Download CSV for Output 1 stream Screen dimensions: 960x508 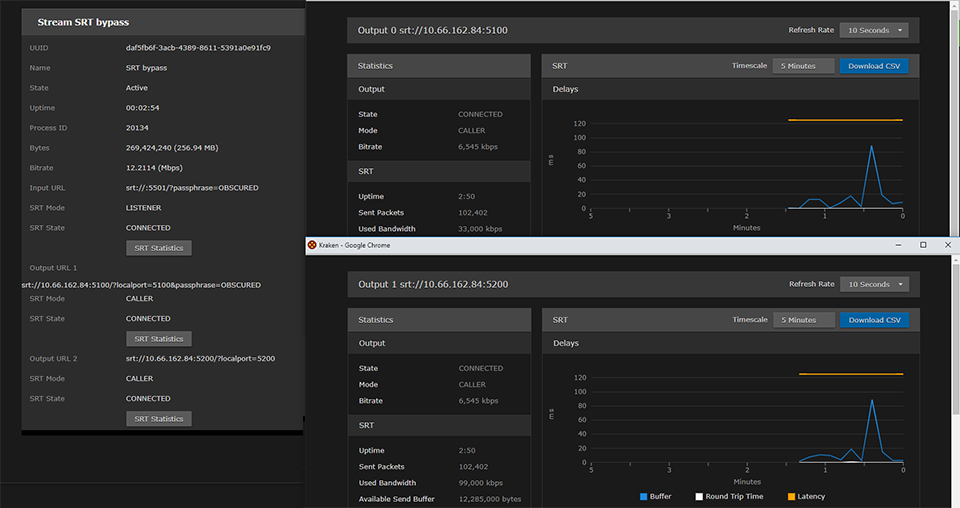pyautogui.click(x=873, y=320)
